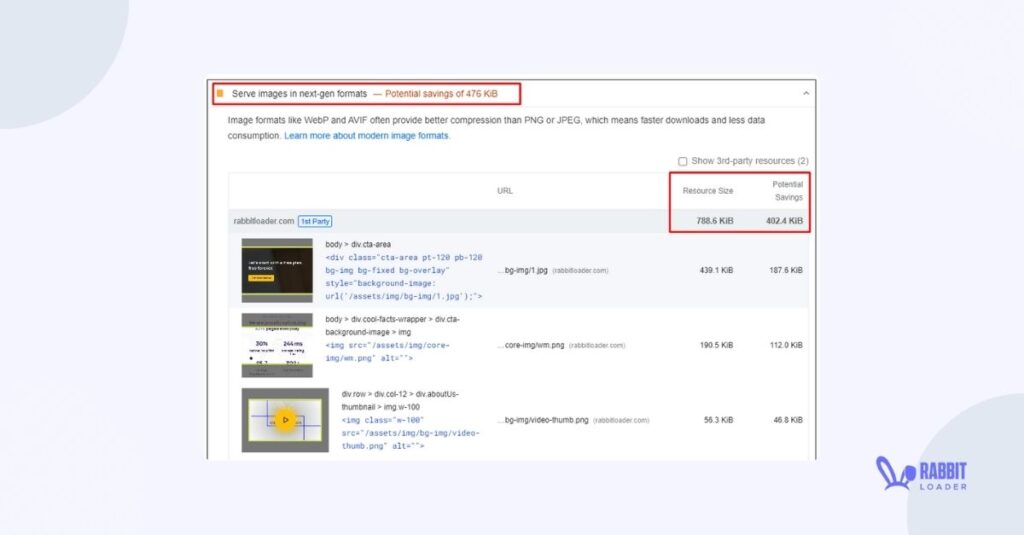
Task: Click the Potential Savings column header
Action: (x=788, y=191)
